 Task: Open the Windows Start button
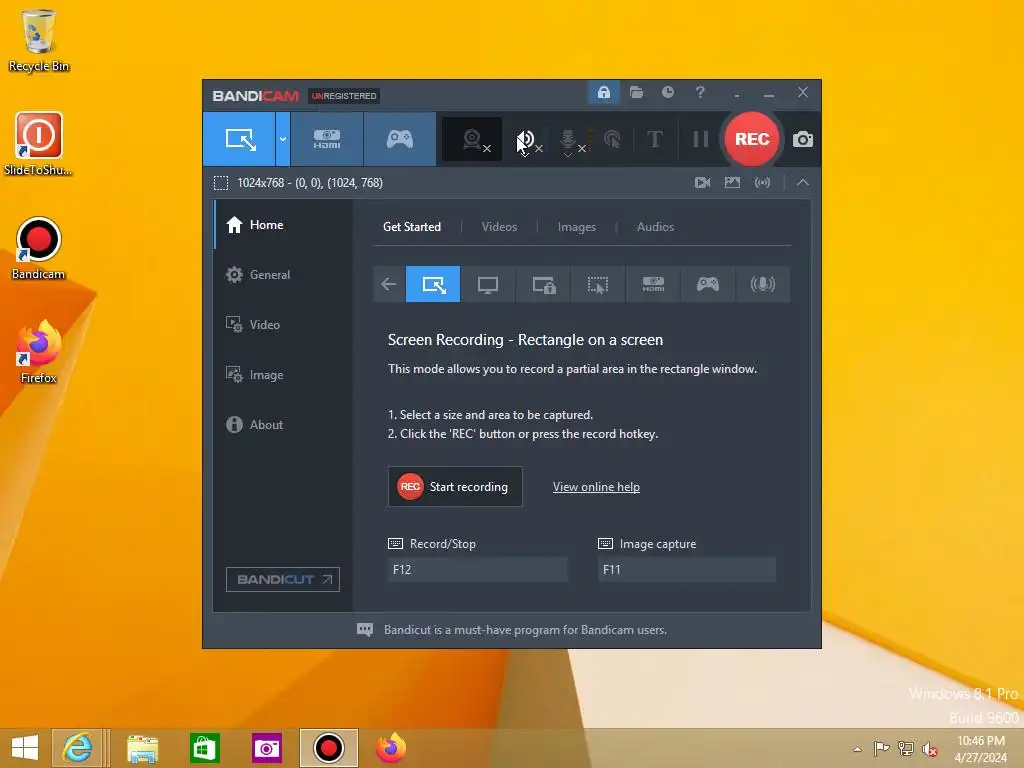[25, 748]
